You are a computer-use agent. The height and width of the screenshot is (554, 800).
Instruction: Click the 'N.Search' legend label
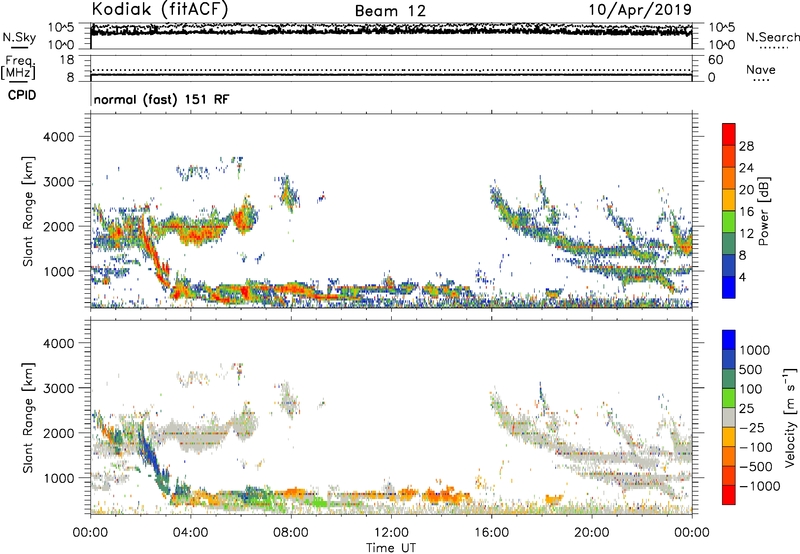[772, 37]
